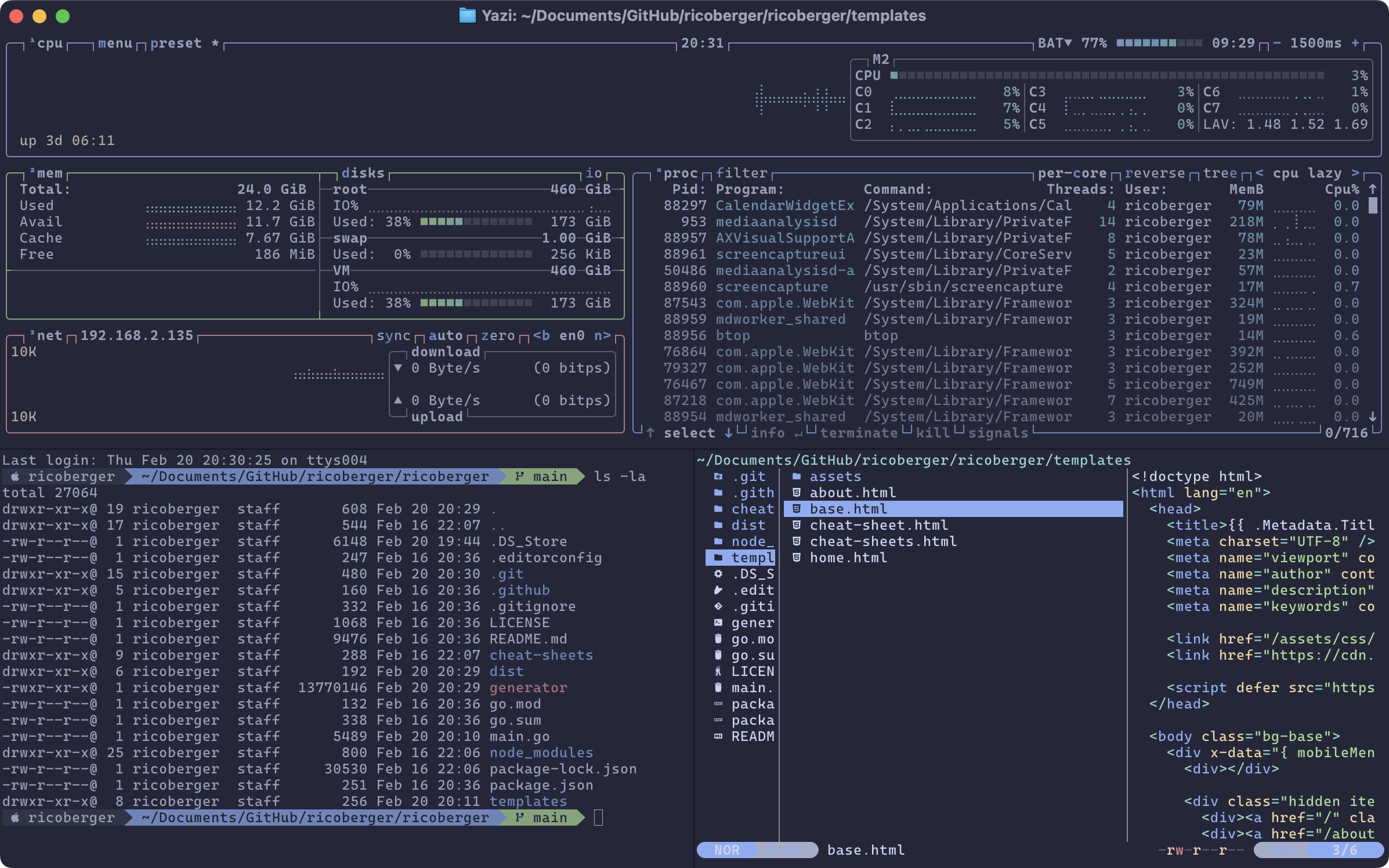Click the net box label
Screen dimensions: 1389x868
coord(46,335)
